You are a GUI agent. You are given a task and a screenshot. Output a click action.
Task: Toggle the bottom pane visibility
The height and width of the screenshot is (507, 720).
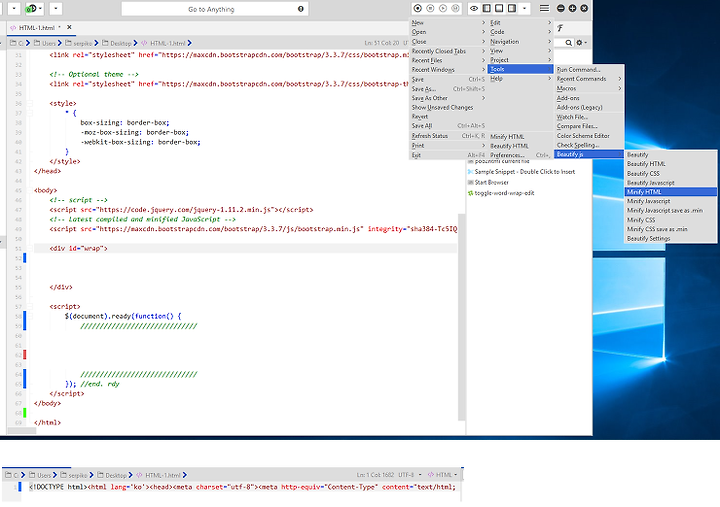tap(499, 8)
